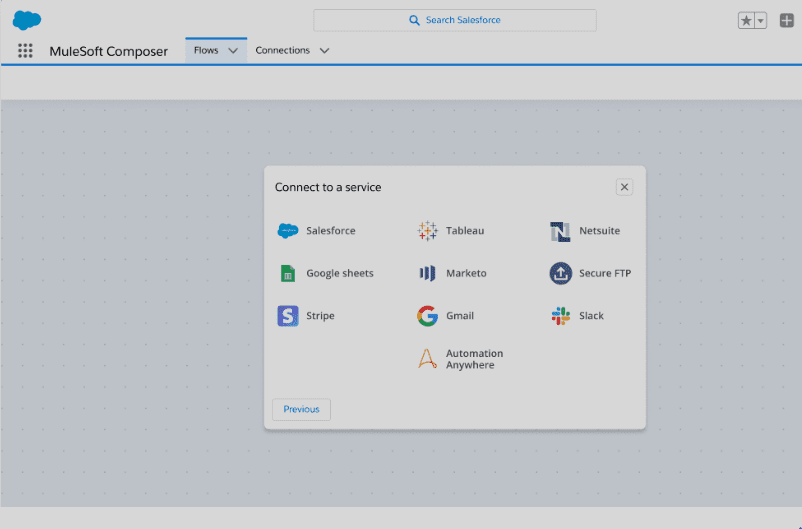Viewport: 802px width, 529px height.
Task: Click the Connect to a service heading
Action: [x=328, y=187]
